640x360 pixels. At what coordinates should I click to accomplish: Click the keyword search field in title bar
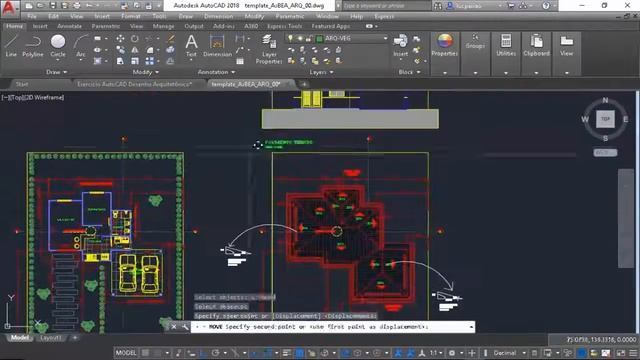click(386, 6)
